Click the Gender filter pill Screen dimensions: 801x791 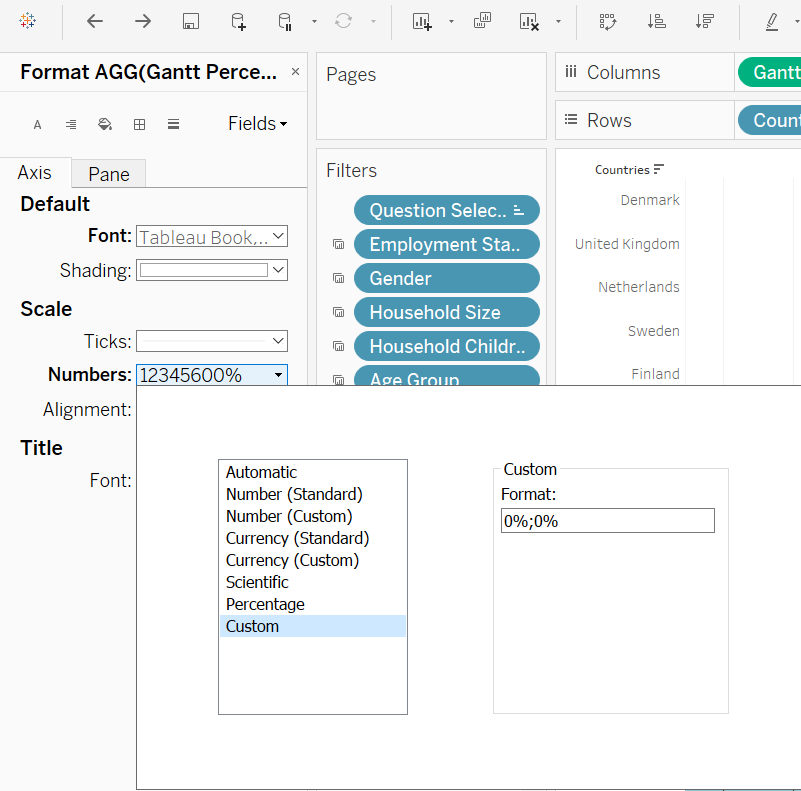click(446, 278)
